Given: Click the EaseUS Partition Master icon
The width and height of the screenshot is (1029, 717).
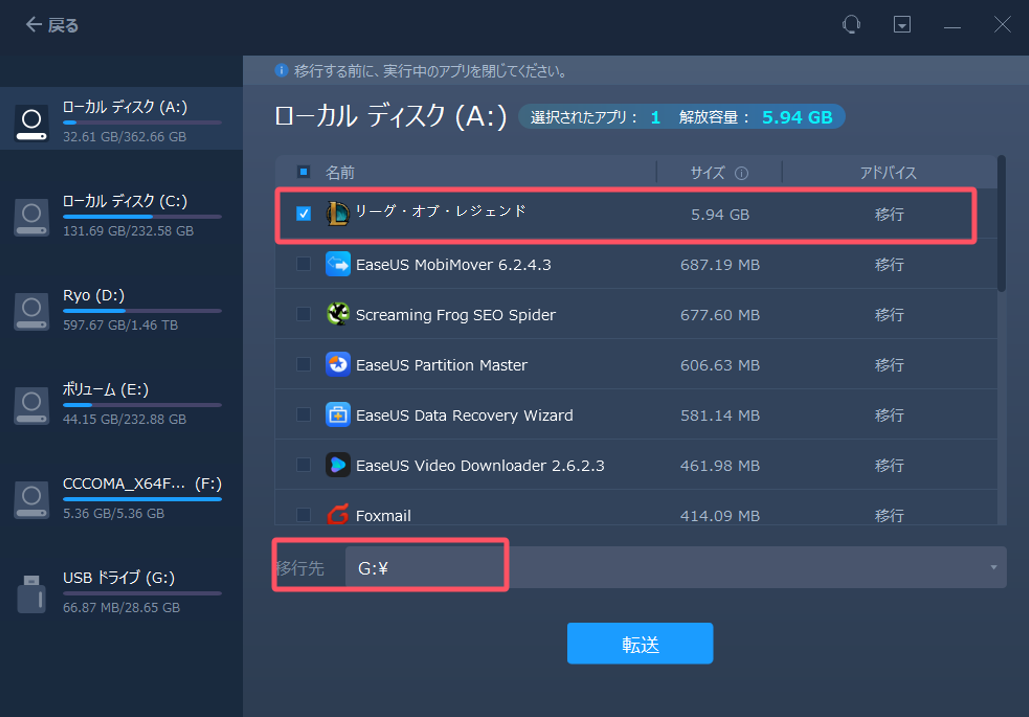Looking at the screenshot, I should [x=337, y=364].
